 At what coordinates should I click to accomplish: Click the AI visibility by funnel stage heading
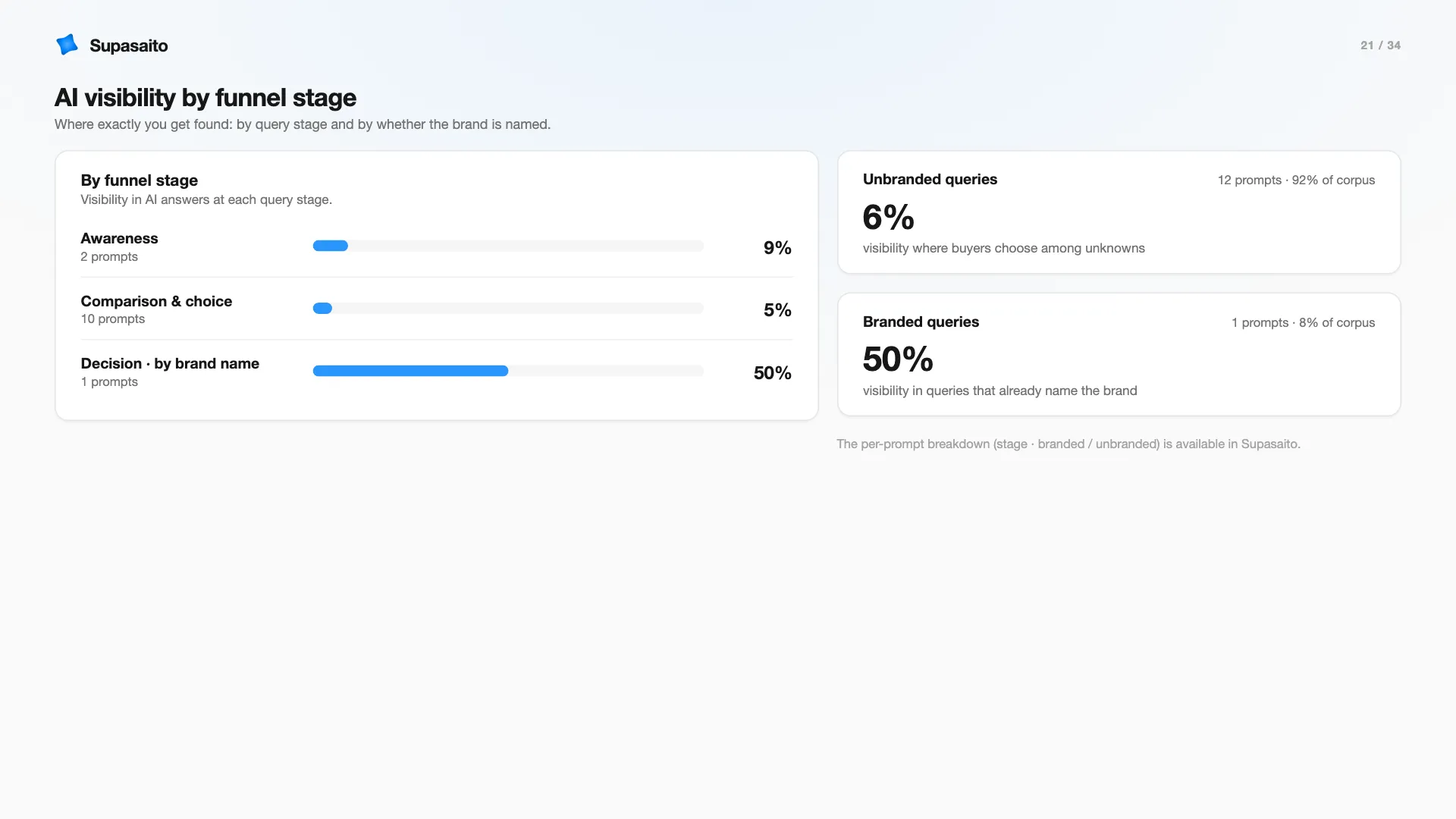tap(206, 98)
